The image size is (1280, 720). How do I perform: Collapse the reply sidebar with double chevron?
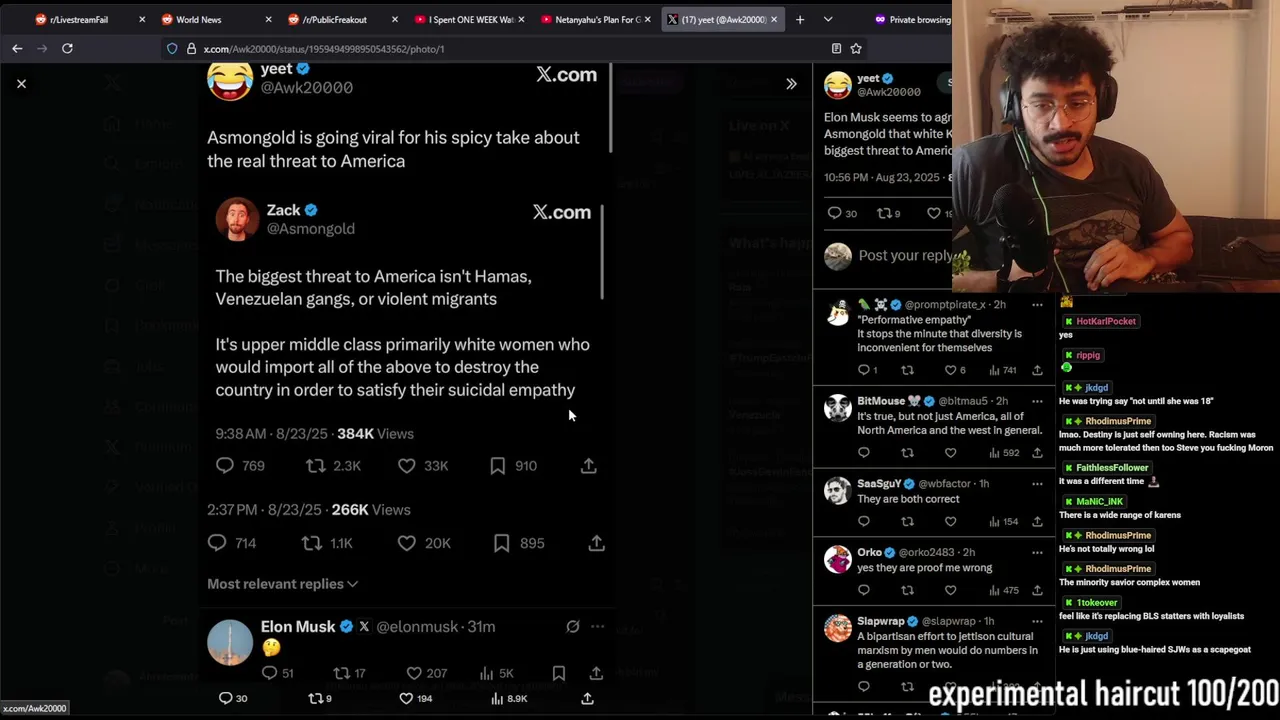[x=791, y=84]
